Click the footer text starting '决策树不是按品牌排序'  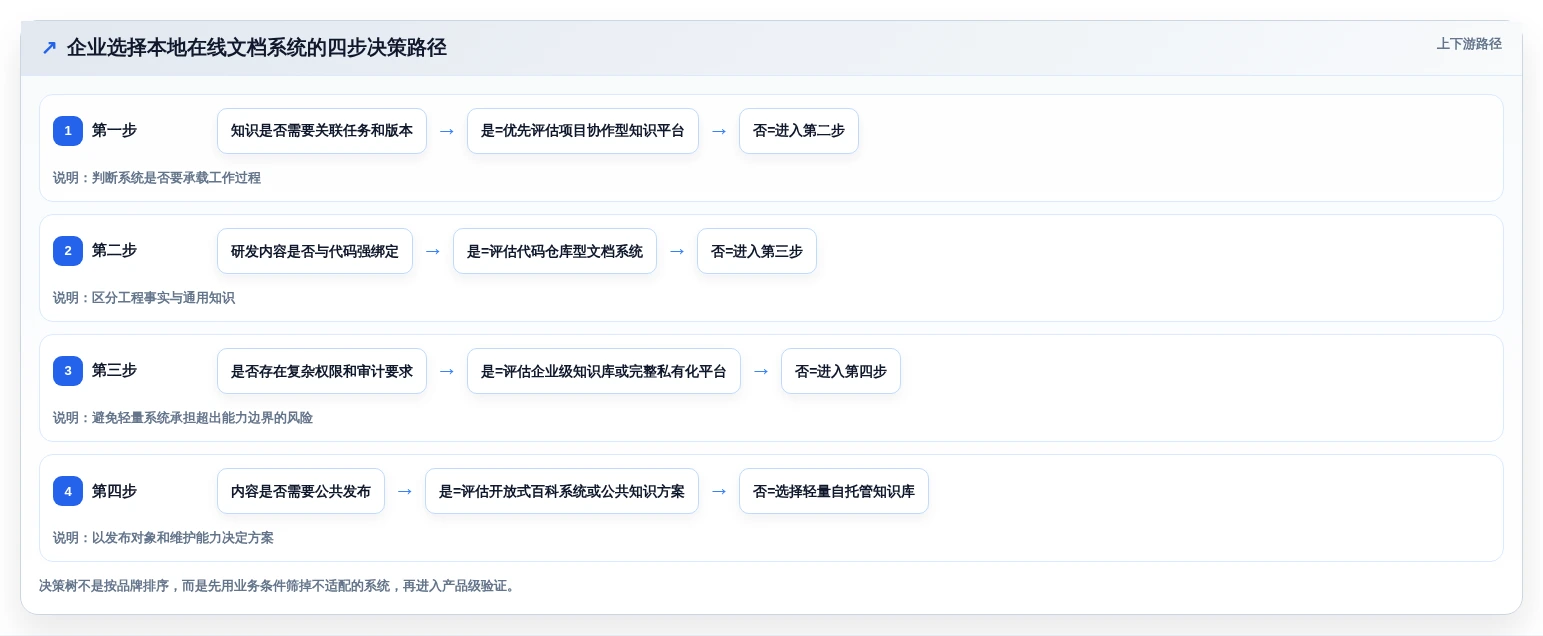point(279,586)
